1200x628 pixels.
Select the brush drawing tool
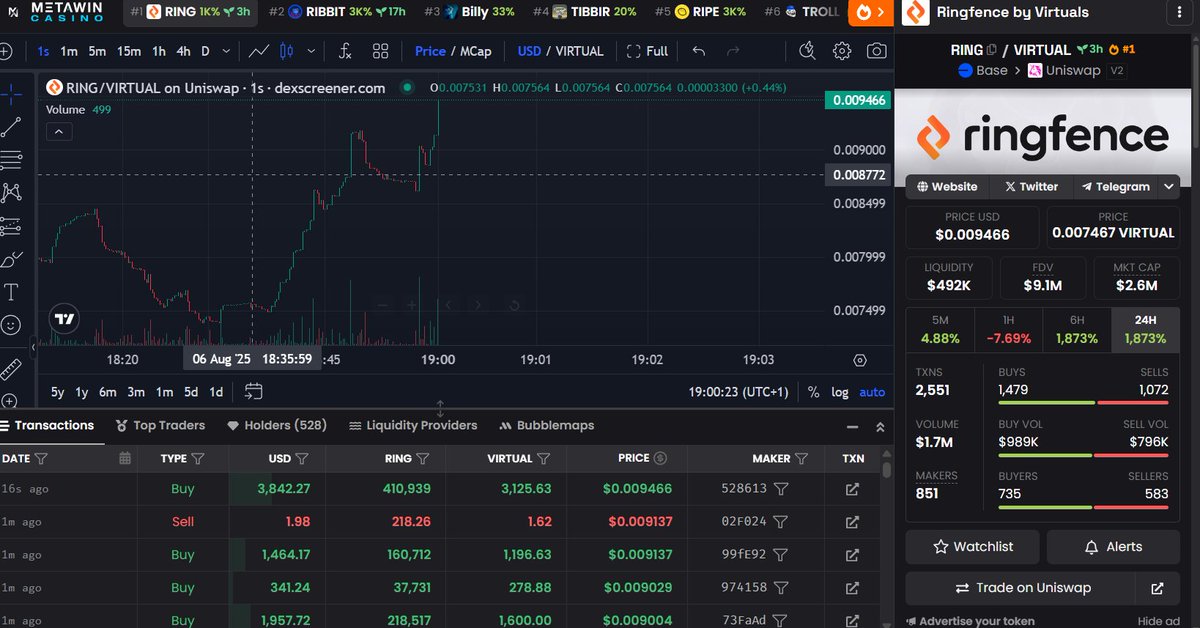[11, 259]
